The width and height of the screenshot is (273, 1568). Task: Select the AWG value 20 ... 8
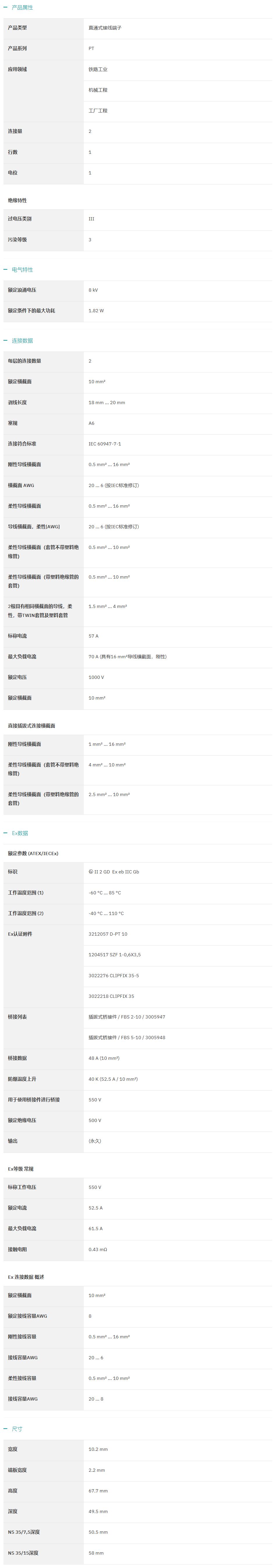(96, 1399)
